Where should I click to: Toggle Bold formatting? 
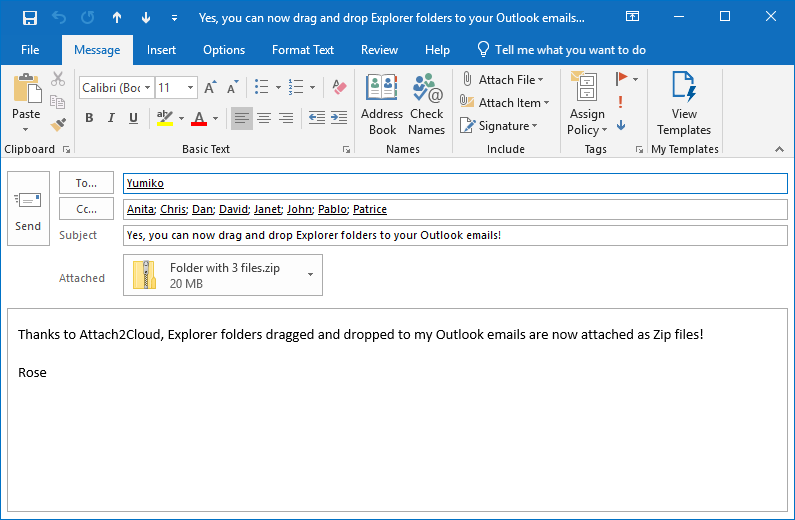89,118
